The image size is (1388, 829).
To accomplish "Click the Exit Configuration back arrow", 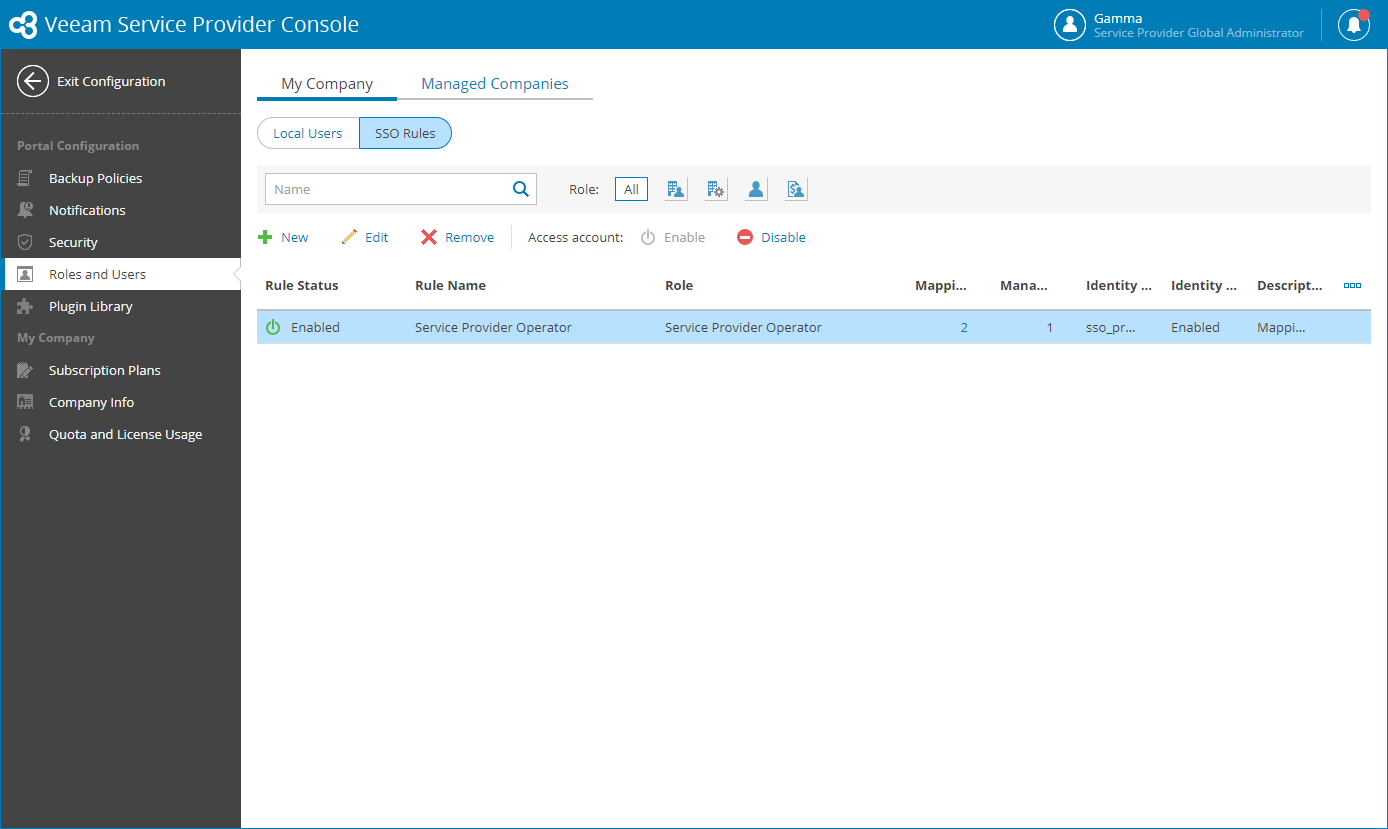I will 33,81.
